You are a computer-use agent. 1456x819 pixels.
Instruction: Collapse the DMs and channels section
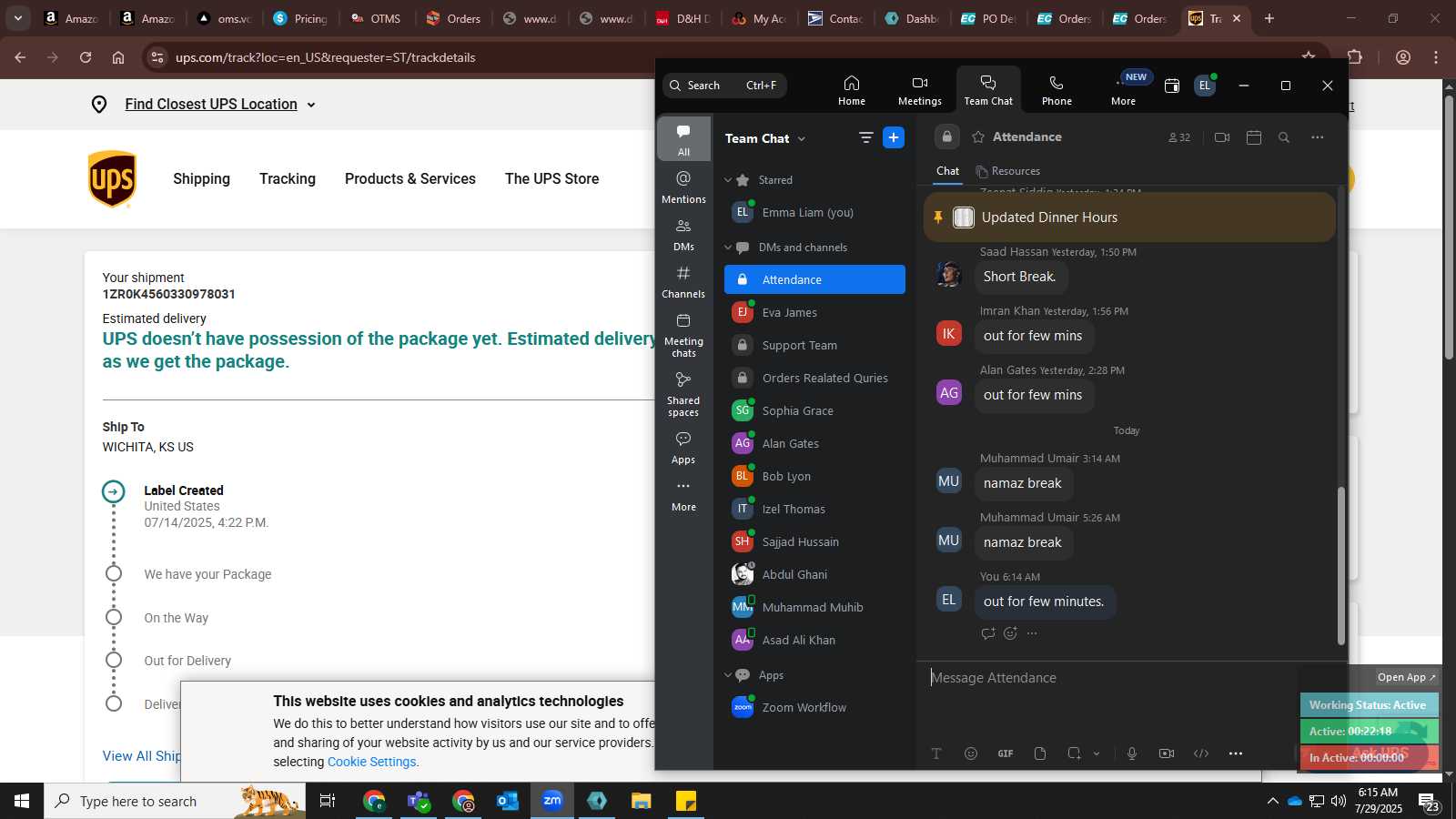click(728, 248)
